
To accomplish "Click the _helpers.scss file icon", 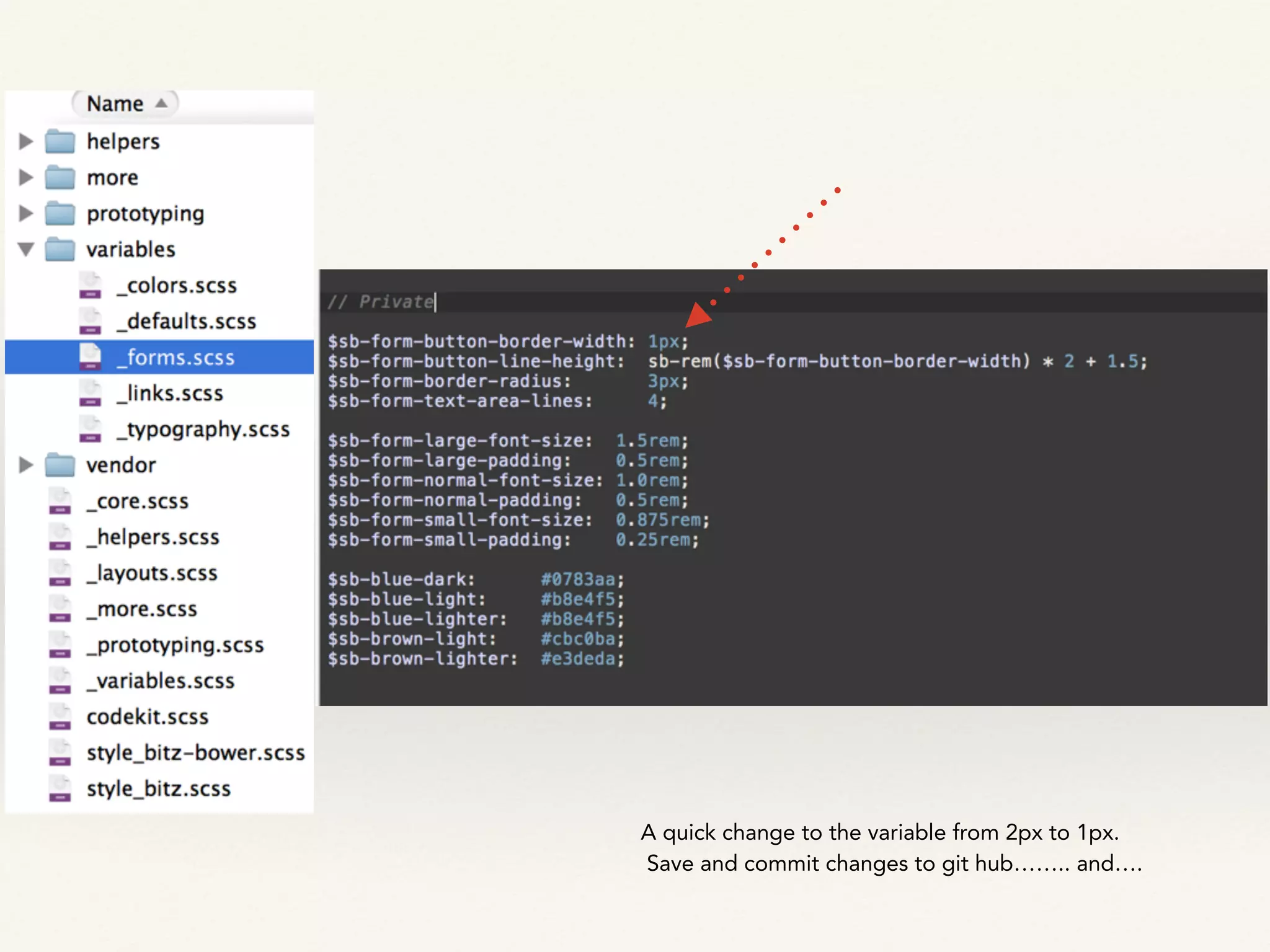I will (x=60, y=537).
